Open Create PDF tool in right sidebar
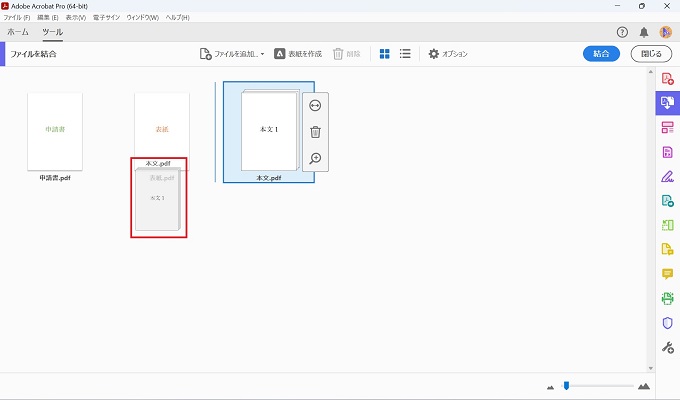Viewport: 680px width, 400px height. click(667, 79)
